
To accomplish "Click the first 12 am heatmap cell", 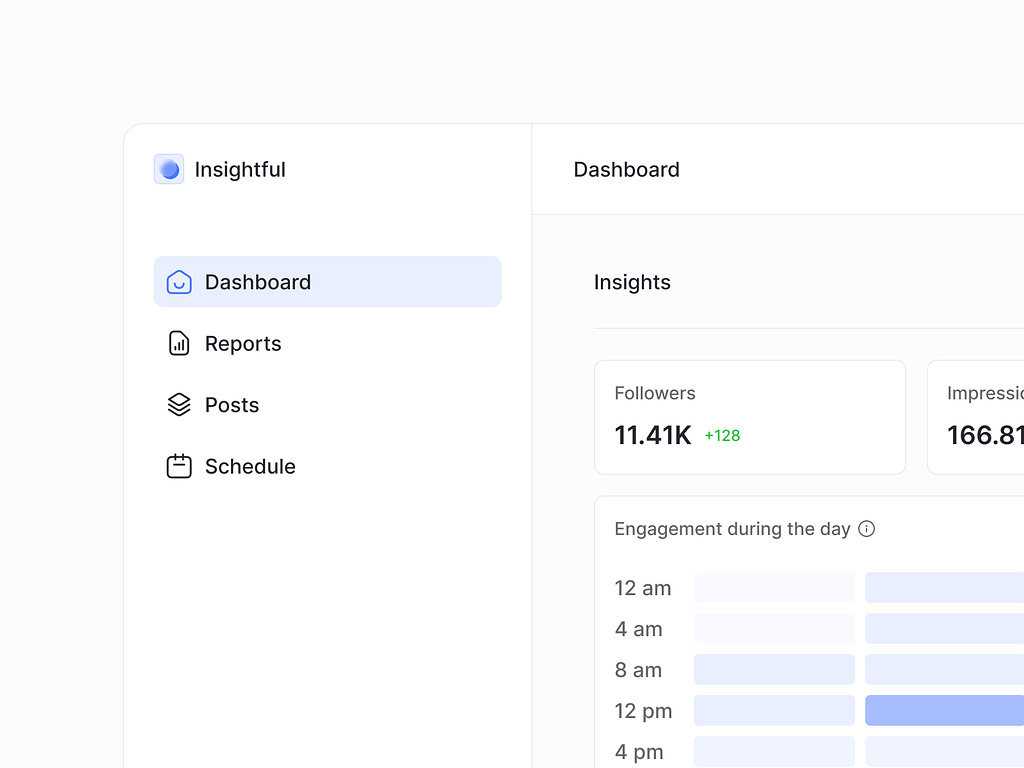I will tap(774, 587).
